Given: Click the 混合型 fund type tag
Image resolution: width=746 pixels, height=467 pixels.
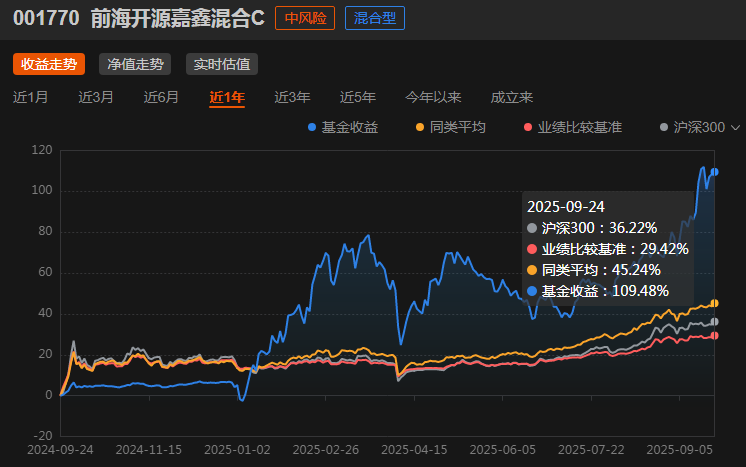Looking at the screenshot, I should pos(375,18).
